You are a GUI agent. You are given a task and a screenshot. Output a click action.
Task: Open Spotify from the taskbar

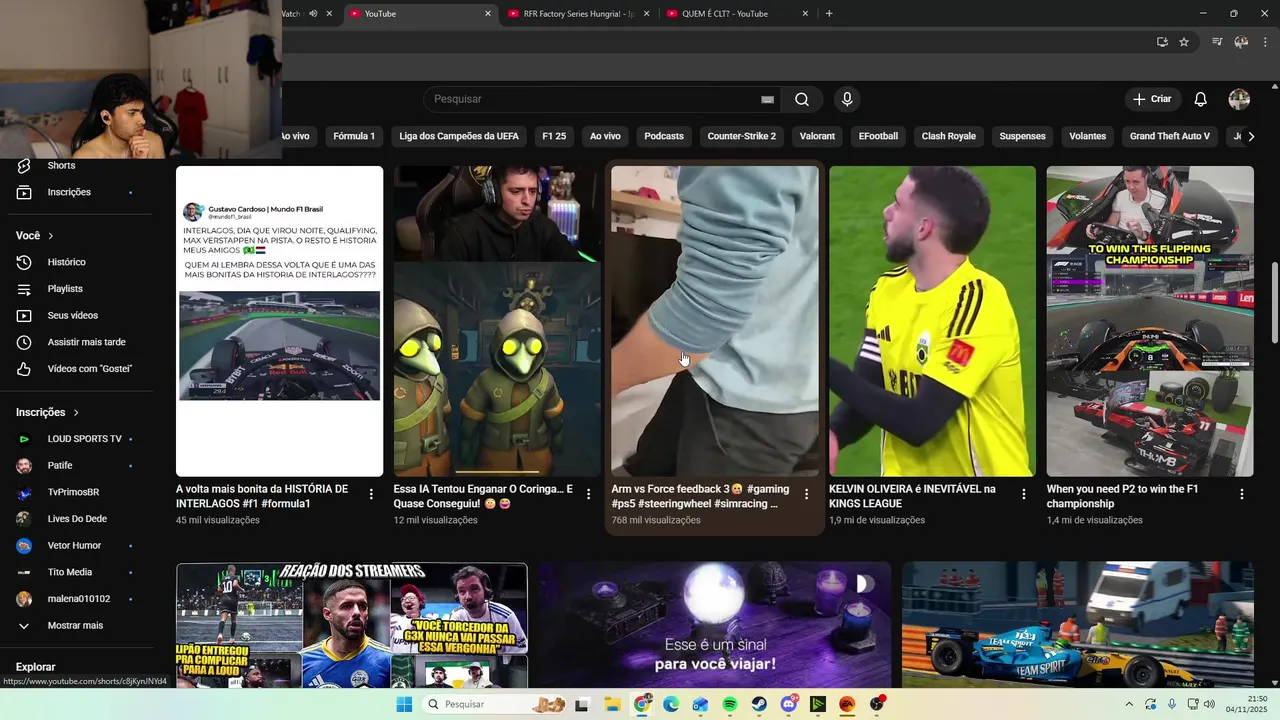(x=729, y=704)
